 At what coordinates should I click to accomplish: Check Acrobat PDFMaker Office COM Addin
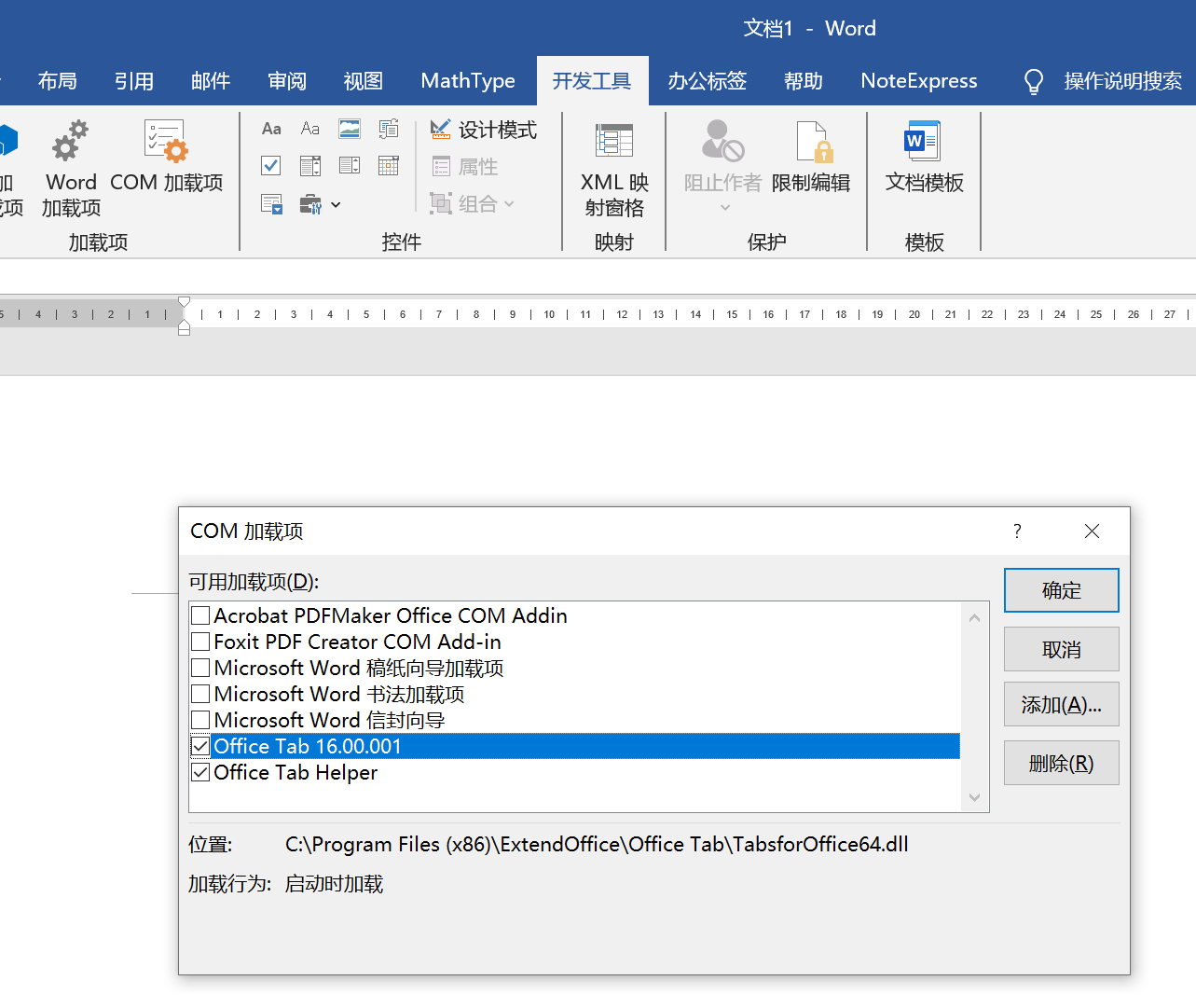pos(200,615)
